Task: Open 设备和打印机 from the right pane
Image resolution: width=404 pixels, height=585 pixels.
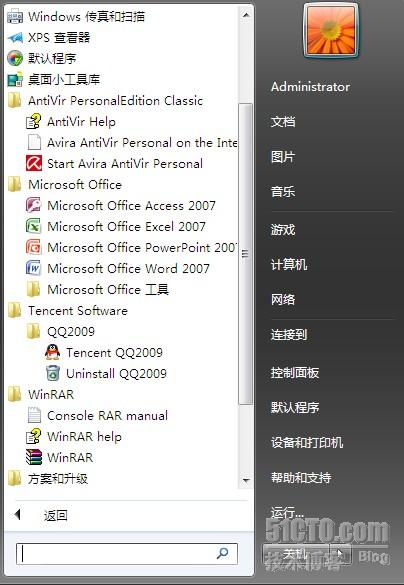Action: [x=307, y=442]
